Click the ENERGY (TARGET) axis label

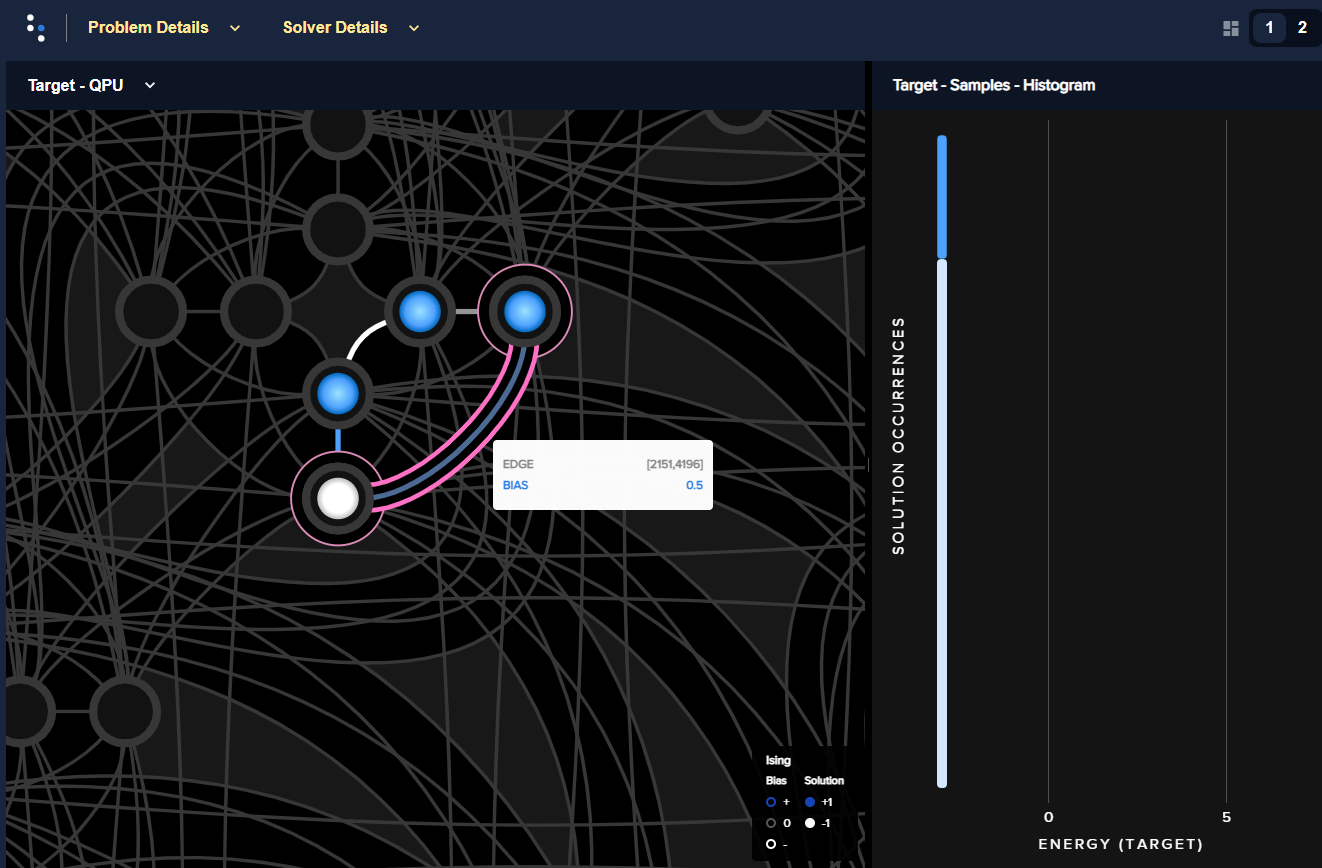(1121, 844)
